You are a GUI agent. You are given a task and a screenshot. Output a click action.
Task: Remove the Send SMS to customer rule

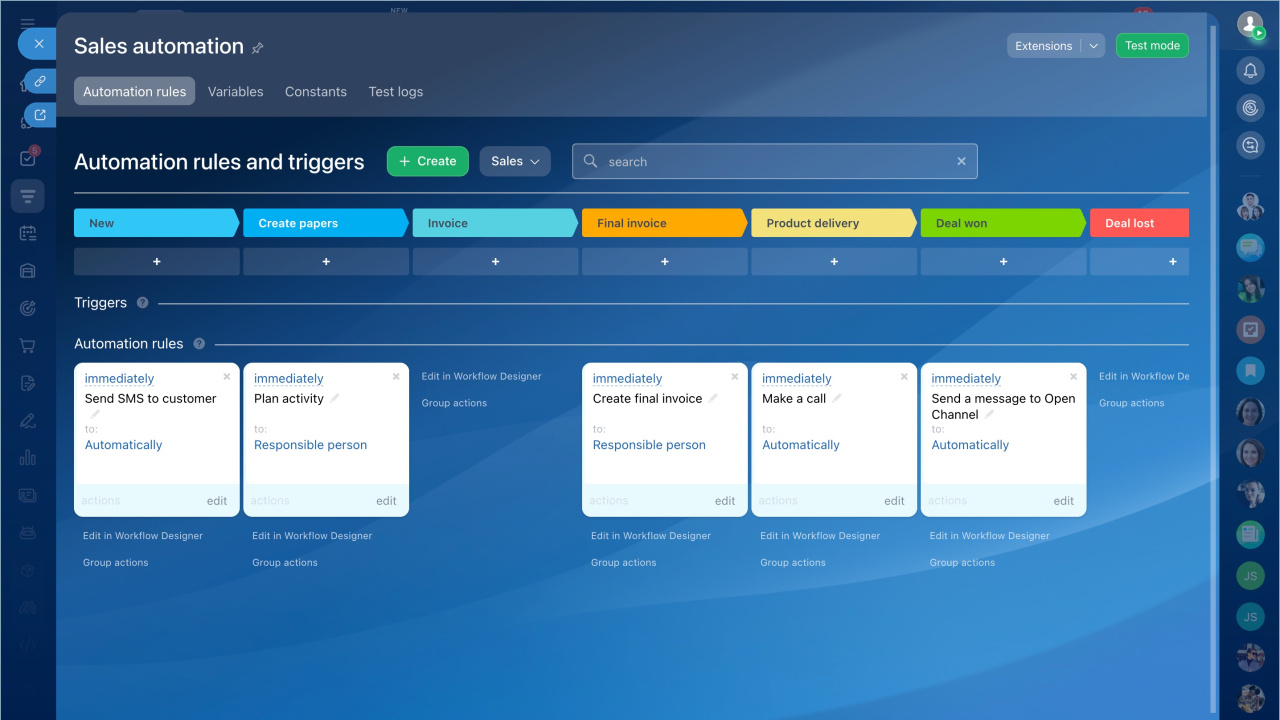(x=227, y=377)
